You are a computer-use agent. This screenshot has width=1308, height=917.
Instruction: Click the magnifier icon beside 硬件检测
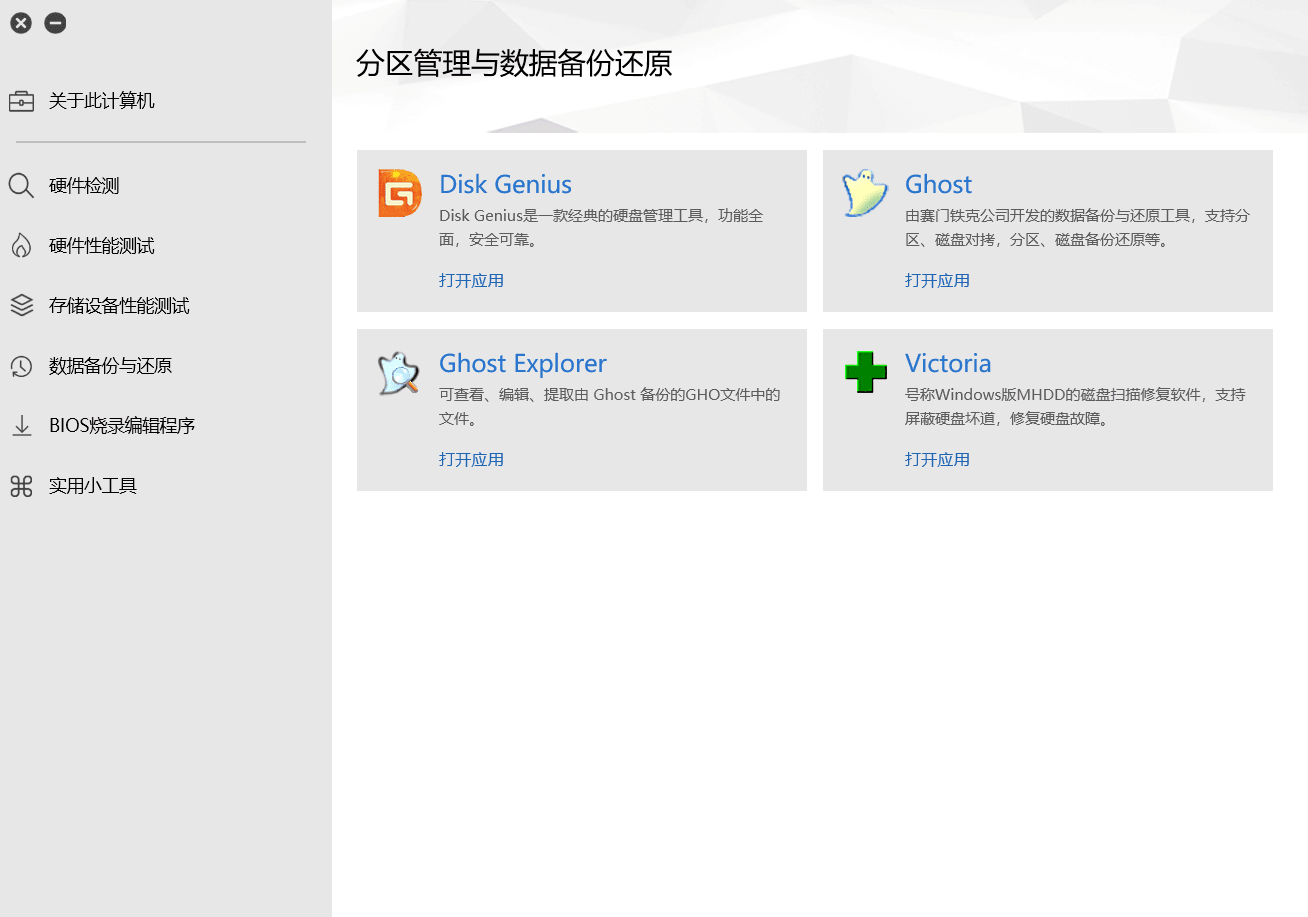[21, 186]
